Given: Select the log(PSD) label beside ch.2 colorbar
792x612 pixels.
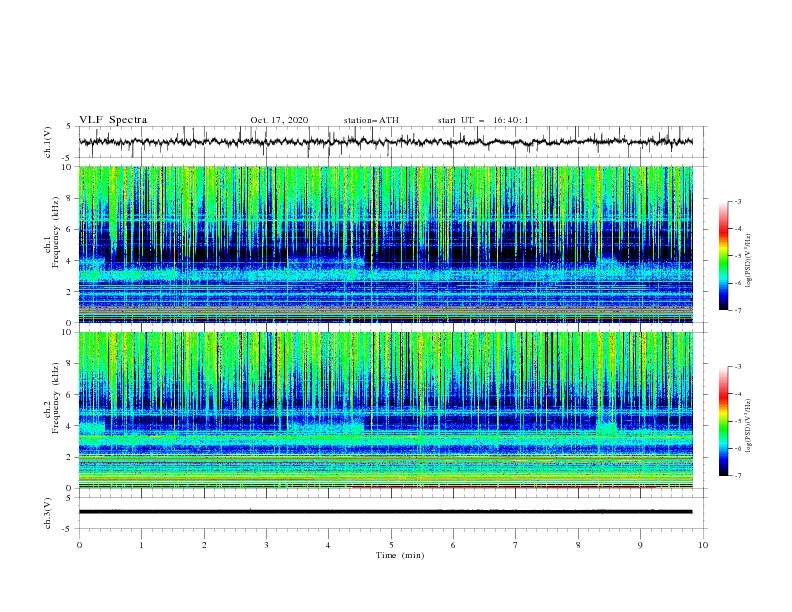Looking at the screenshot, I should pos(748,425).
